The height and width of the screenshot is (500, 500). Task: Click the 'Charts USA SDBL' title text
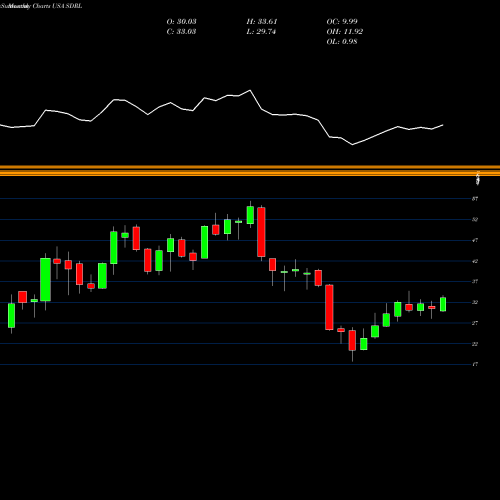[57, 6]
